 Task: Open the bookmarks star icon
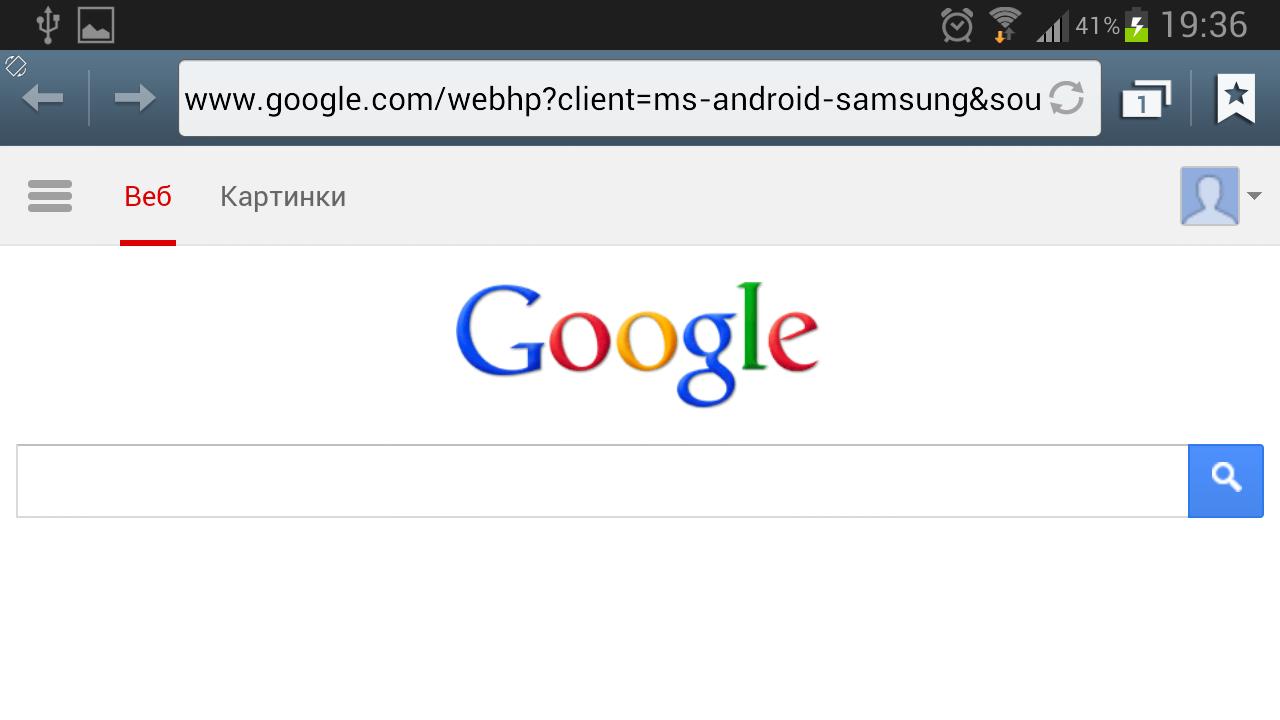click(1236, 98)
